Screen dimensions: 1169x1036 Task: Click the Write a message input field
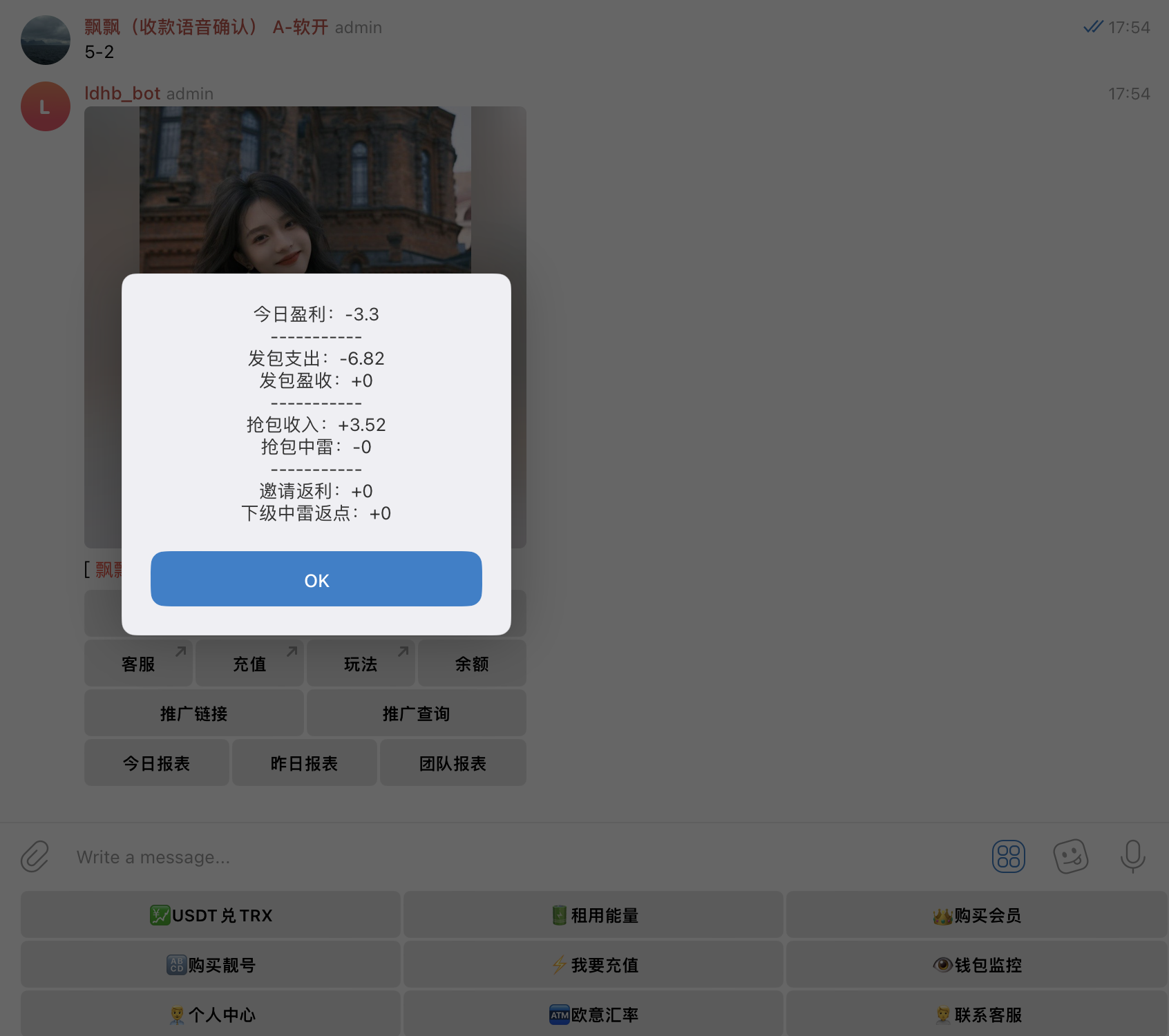[x=484, y=856]
